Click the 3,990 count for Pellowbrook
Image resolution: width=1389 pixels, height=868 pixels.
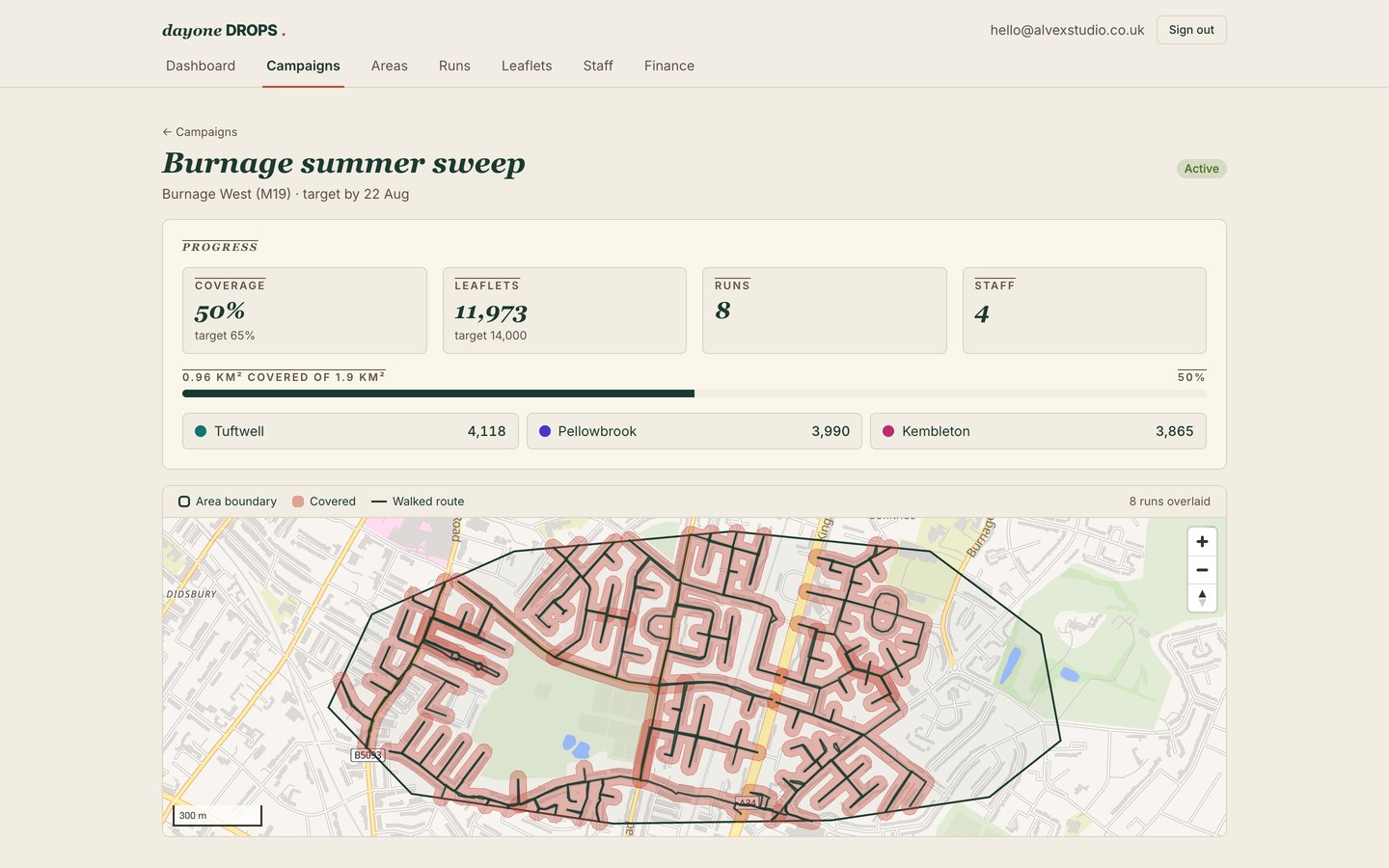tap(831, 431)
